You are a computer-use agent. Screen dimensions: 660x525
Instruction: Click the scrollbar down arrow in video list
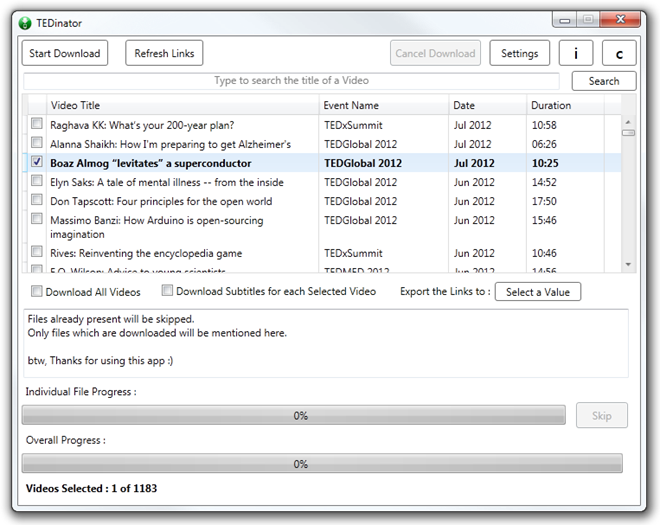point(628,264)
